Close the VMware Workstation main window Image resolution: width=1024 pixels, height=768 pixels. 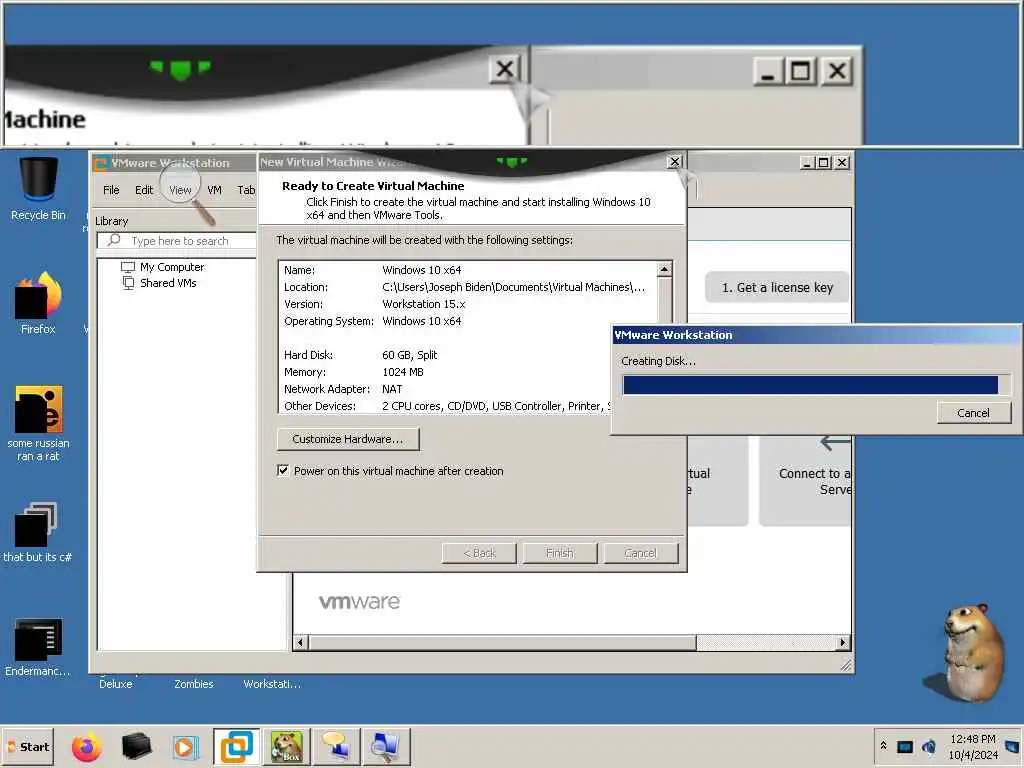pyautogui.click(x=842, y=163)
